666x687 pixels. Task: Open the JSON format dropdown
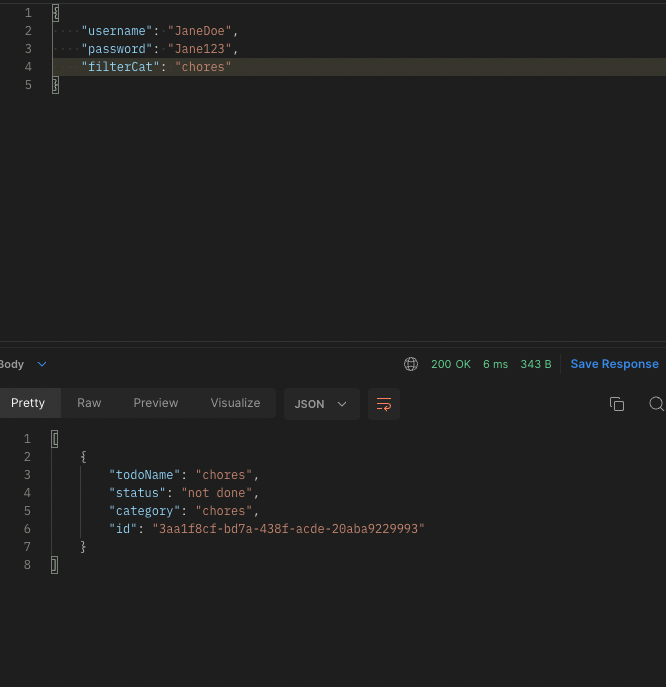(322, 404)
